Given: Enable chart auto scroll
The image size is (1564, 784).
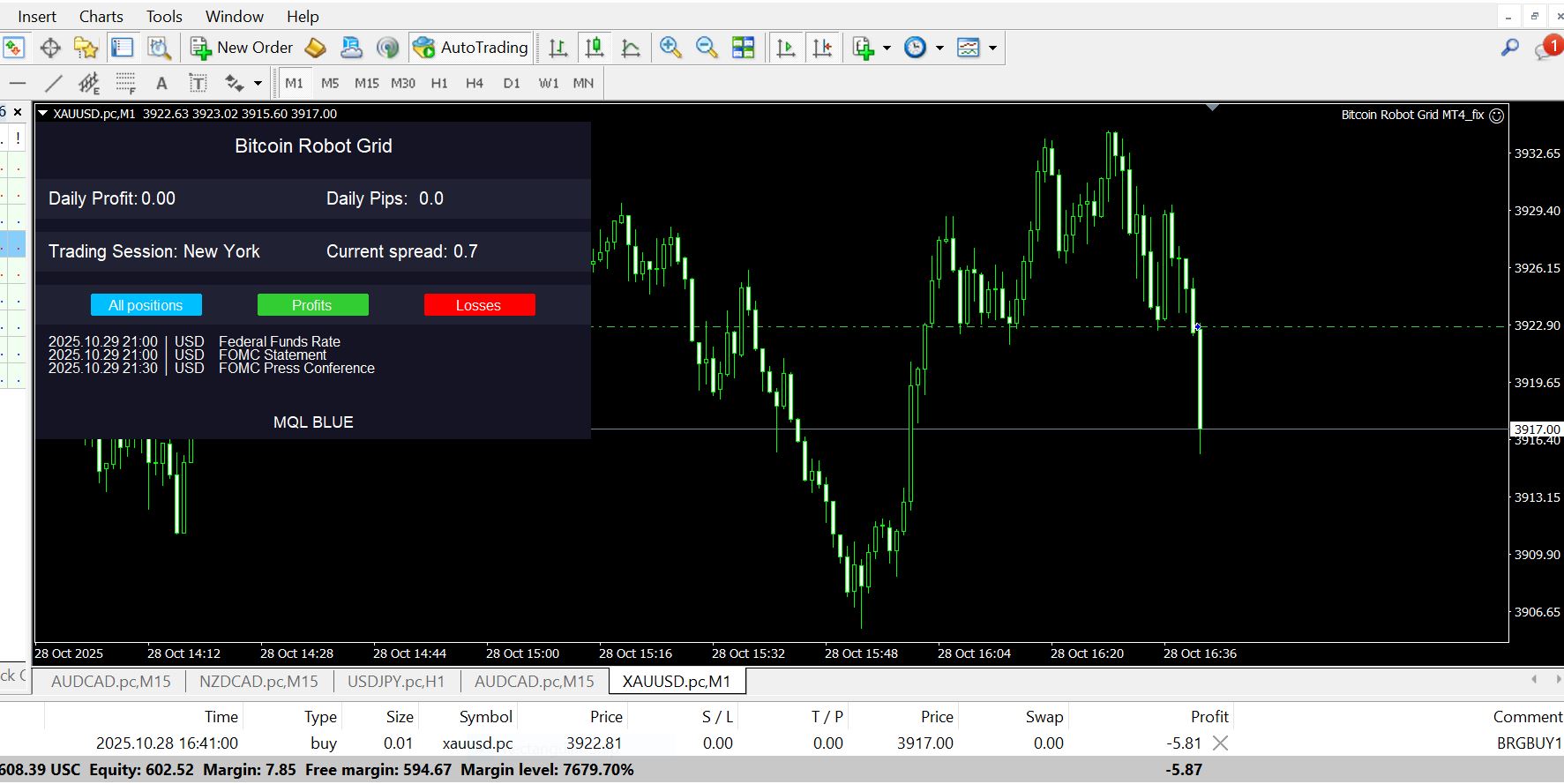Looking at the screenshot, I should 785,48.
